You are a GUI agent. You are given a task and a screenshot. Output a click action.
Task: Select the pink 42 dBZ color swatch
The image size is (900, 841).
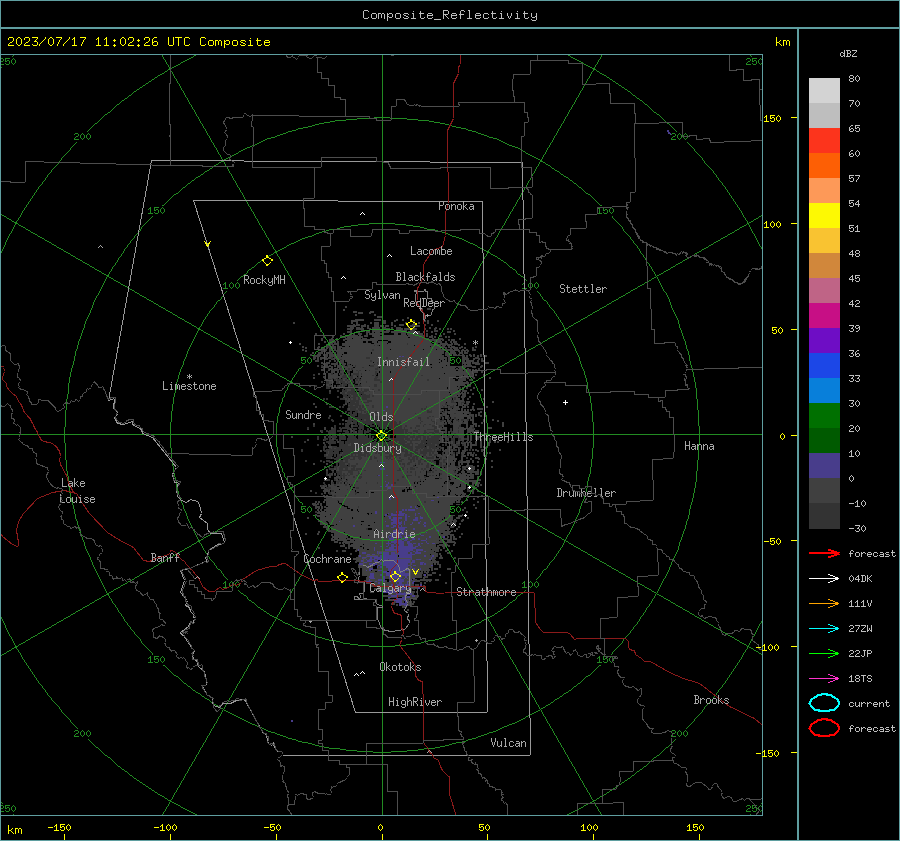click(x=824, y=290)
